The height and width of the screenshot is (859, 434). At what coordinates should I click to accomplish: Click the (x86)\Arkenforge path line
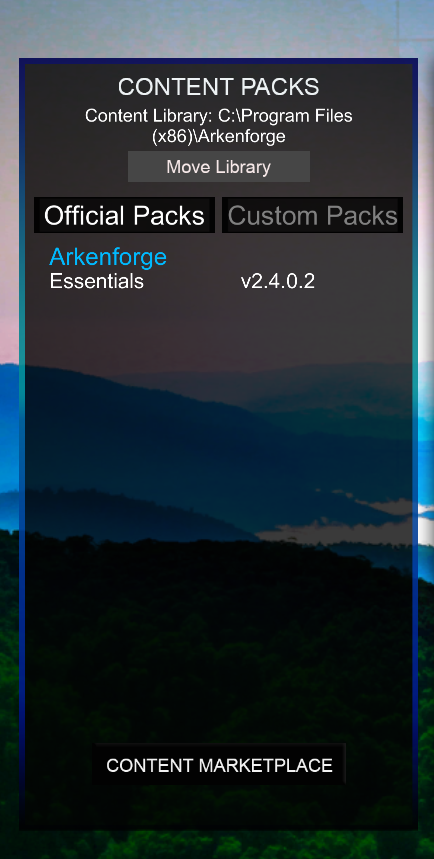(219, 136)
